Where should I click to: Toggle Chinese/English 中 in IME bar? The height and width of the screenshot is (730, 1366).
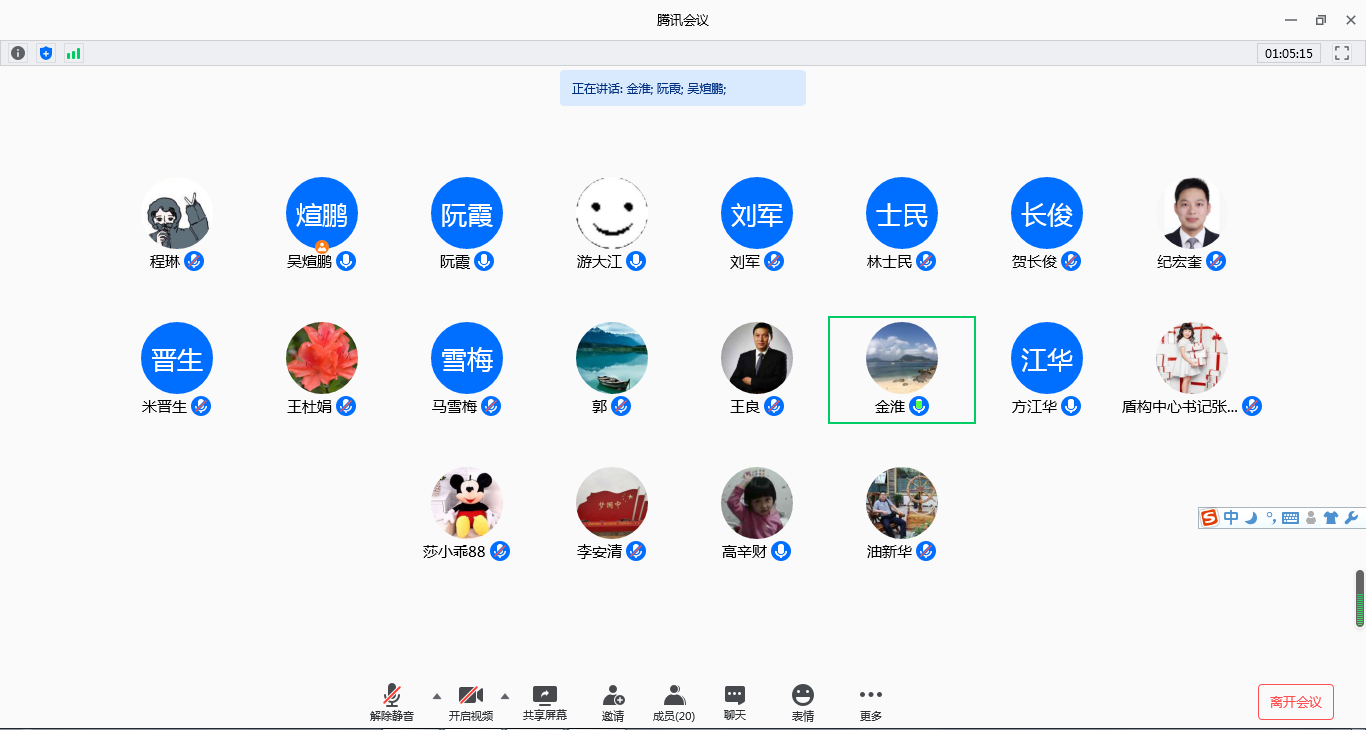(1231, 517)
